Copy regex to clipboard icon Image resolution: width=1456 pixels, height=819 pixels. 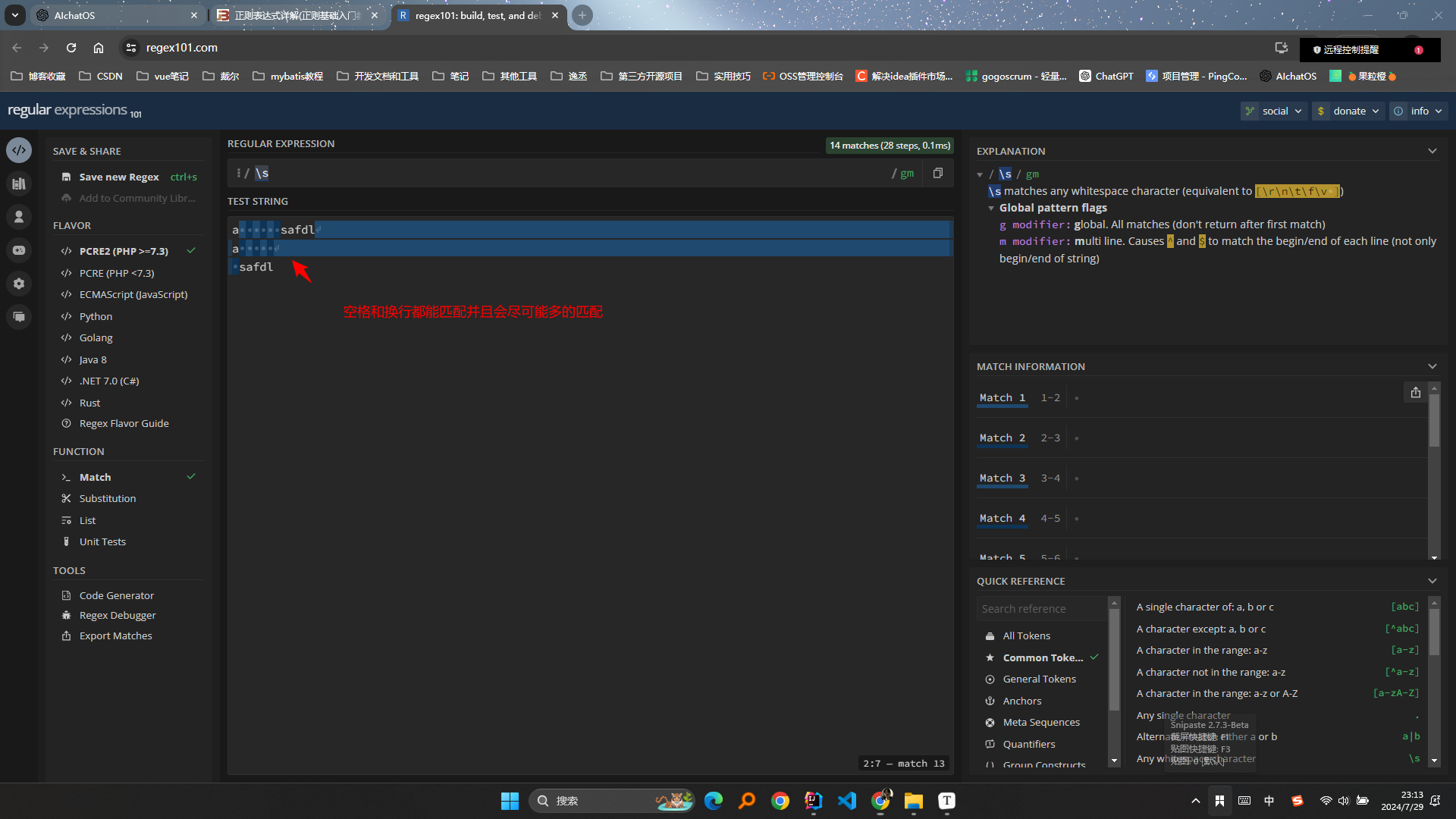click(938, 173)
